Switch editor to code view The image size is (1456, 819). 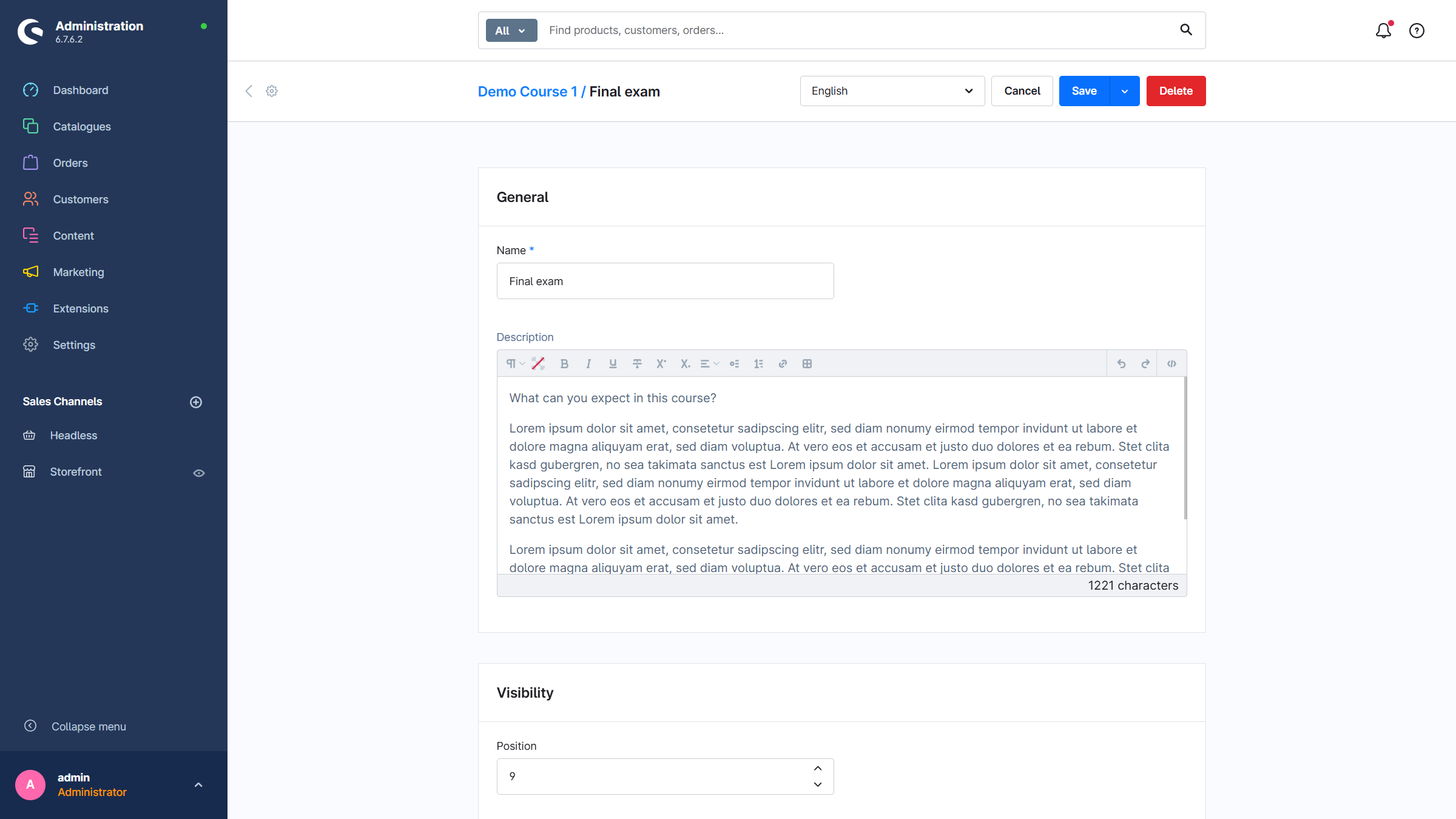(1171, 364)
